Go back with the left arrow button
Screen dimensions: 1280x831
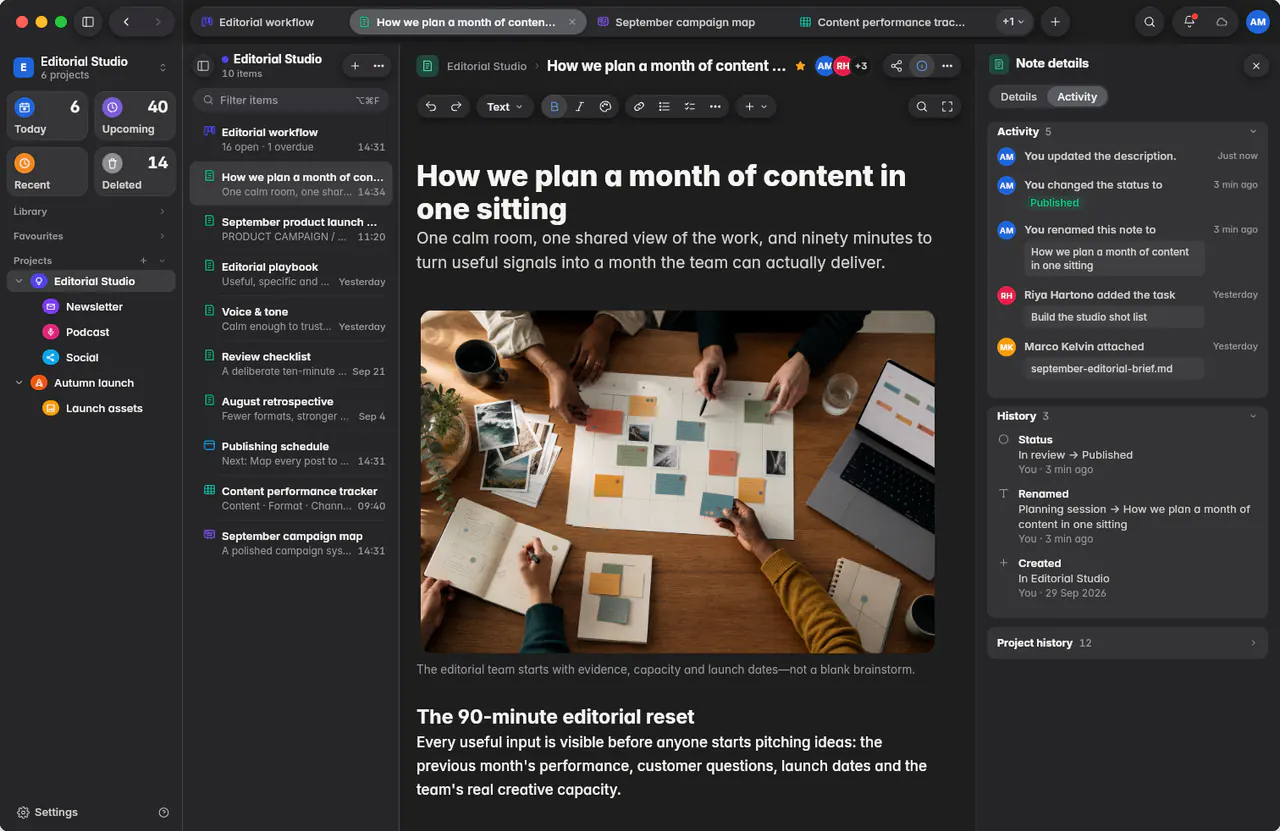click(126, 22)
